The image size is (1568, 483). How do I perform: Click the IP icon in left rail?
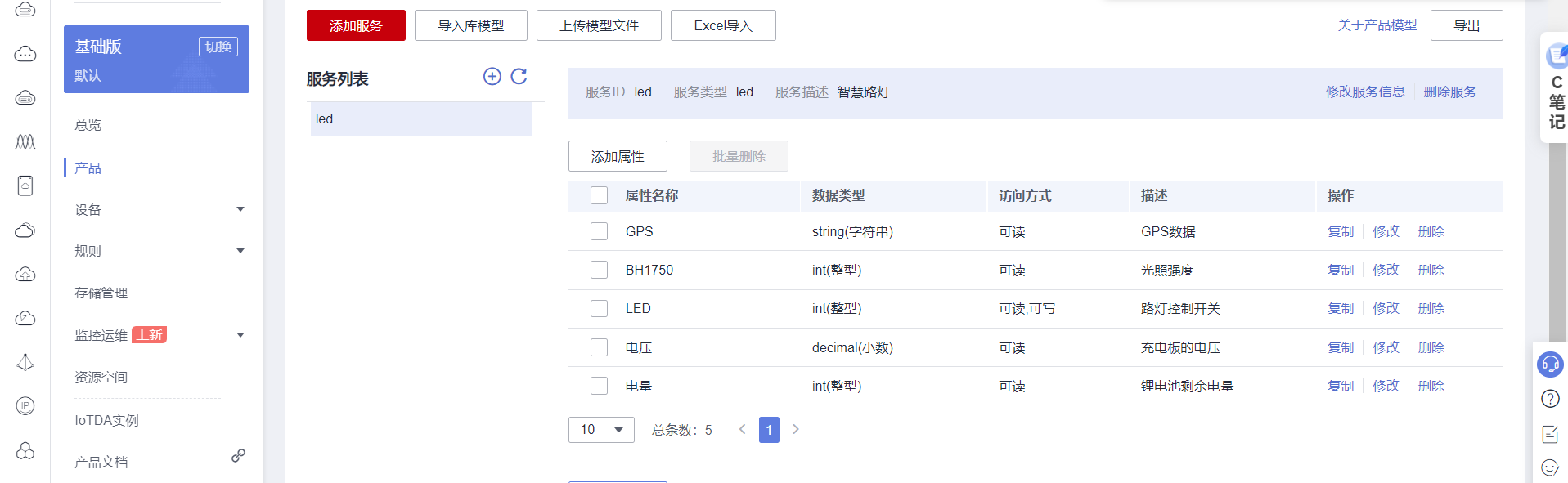click(25, 405)
